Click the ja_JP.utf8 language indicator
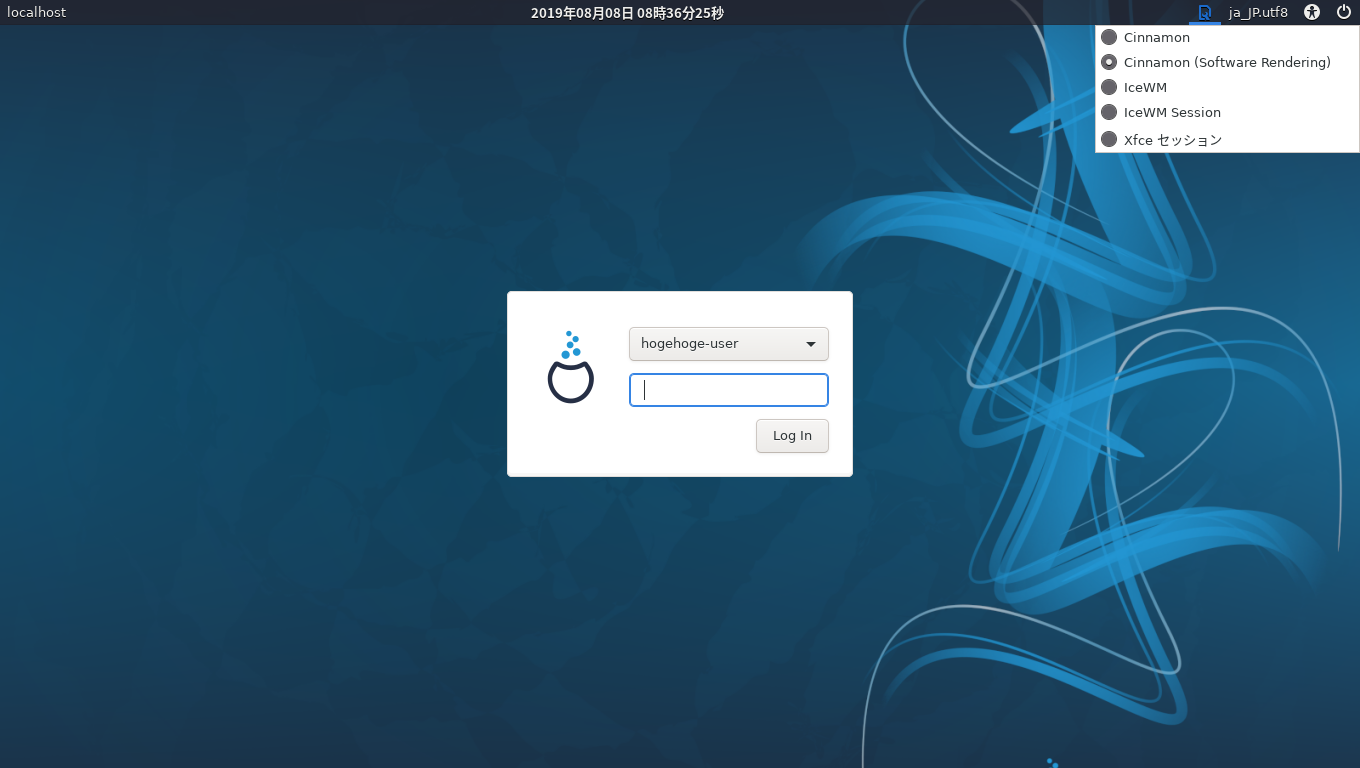This screenshot has height=768, width=1360. click(1258, 13)
